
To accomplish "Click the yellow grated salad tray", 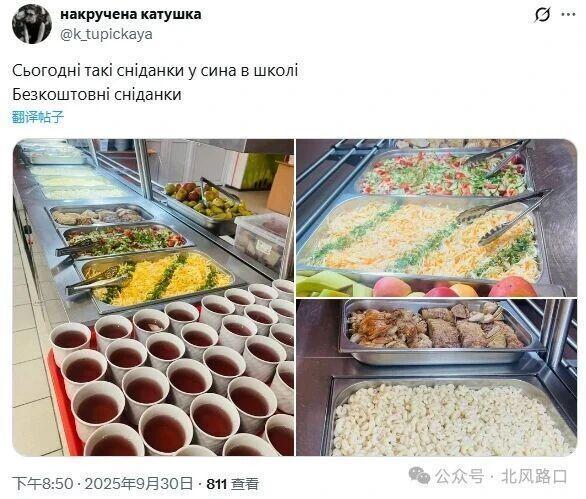I will (x=159, y=280).
